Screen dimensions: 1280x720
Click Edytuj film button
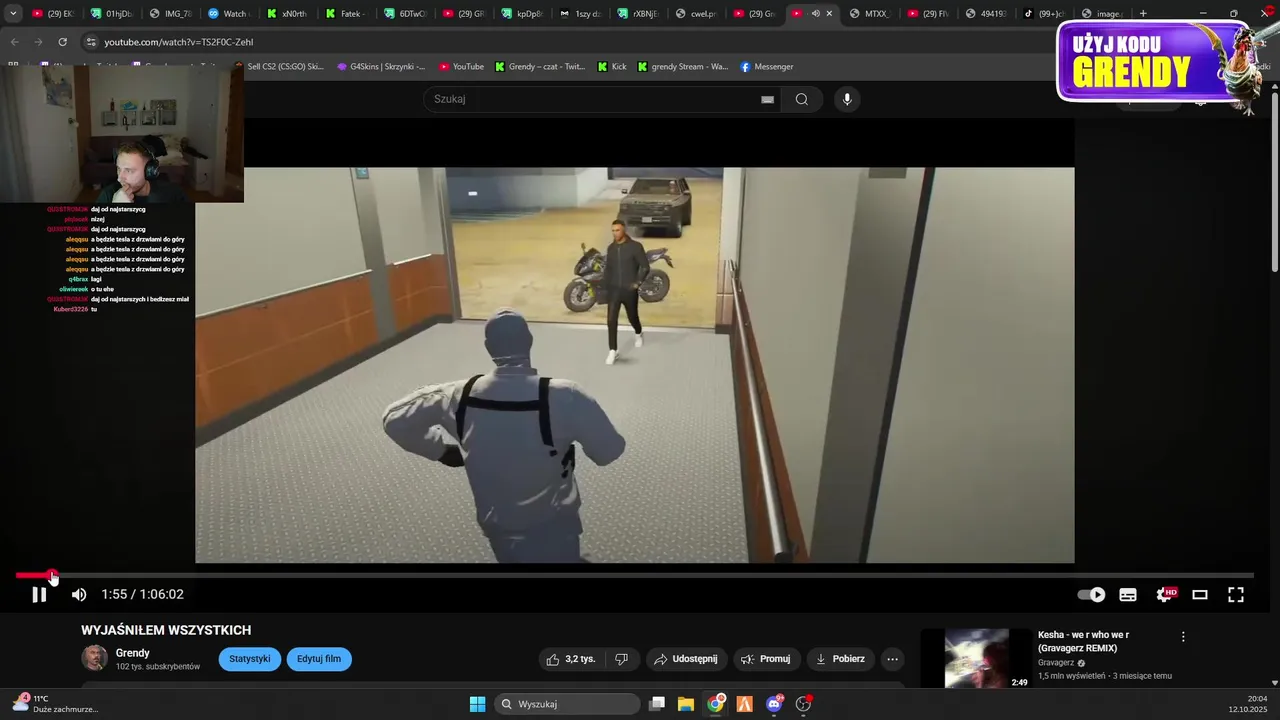[x=319, y=659]
